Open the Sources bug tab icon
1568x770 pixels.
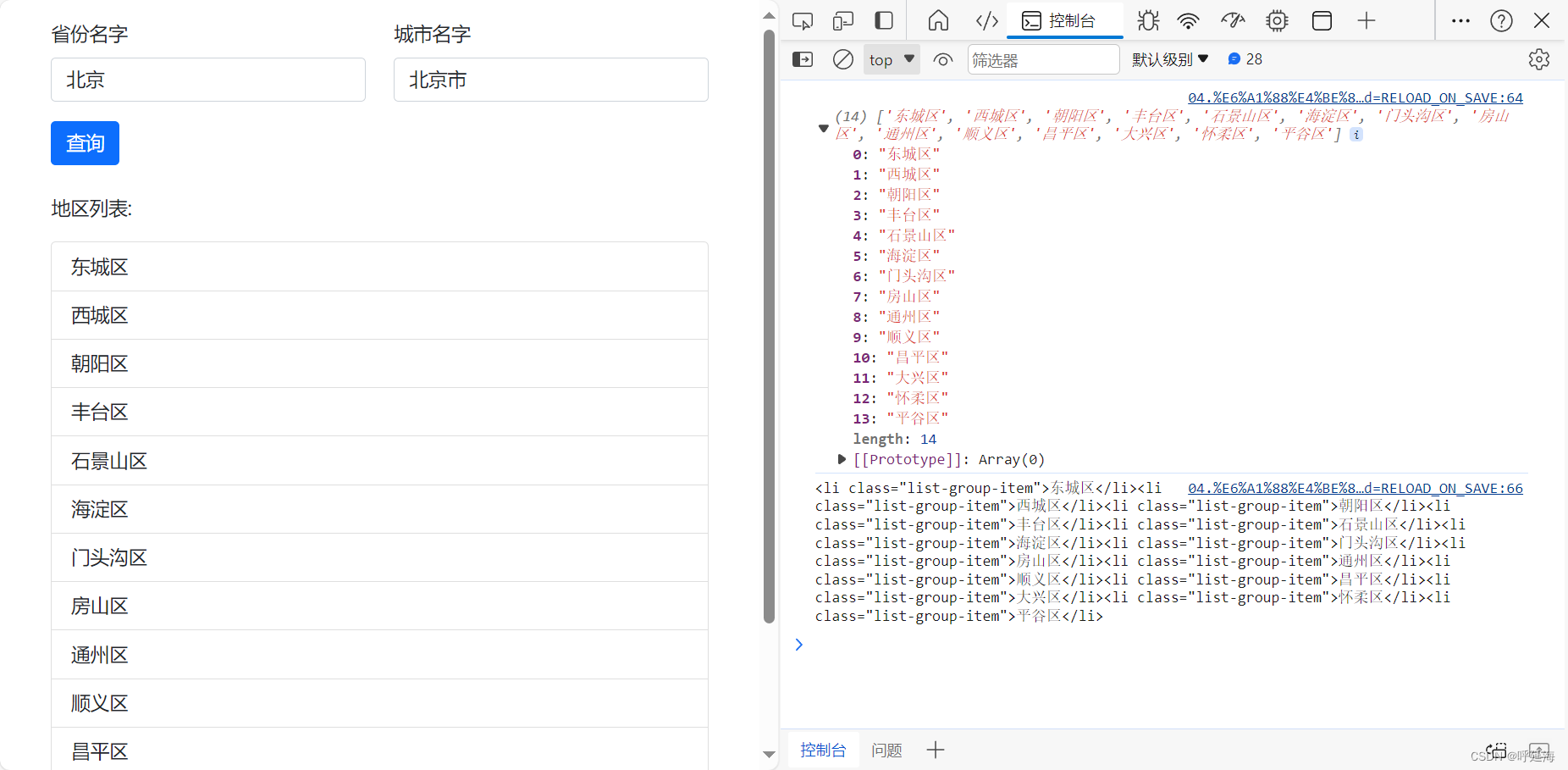1148,20
